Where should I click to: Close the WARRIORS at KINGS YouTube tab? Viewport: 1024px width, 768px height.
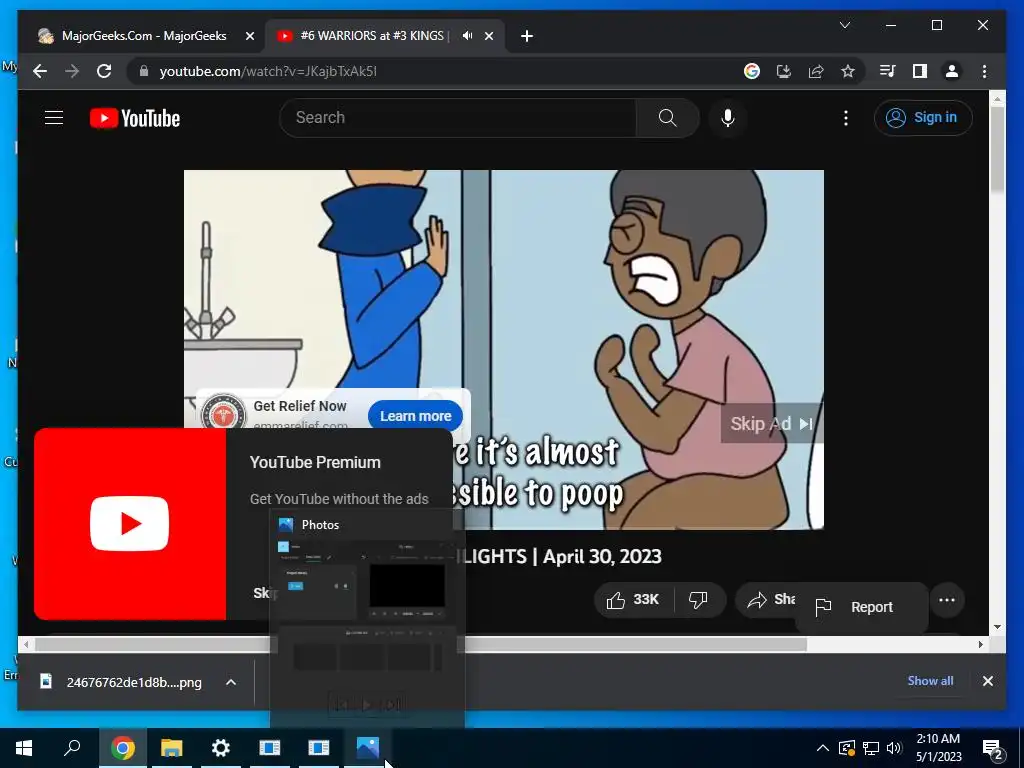pyautogui.click(x=489, y=36)
